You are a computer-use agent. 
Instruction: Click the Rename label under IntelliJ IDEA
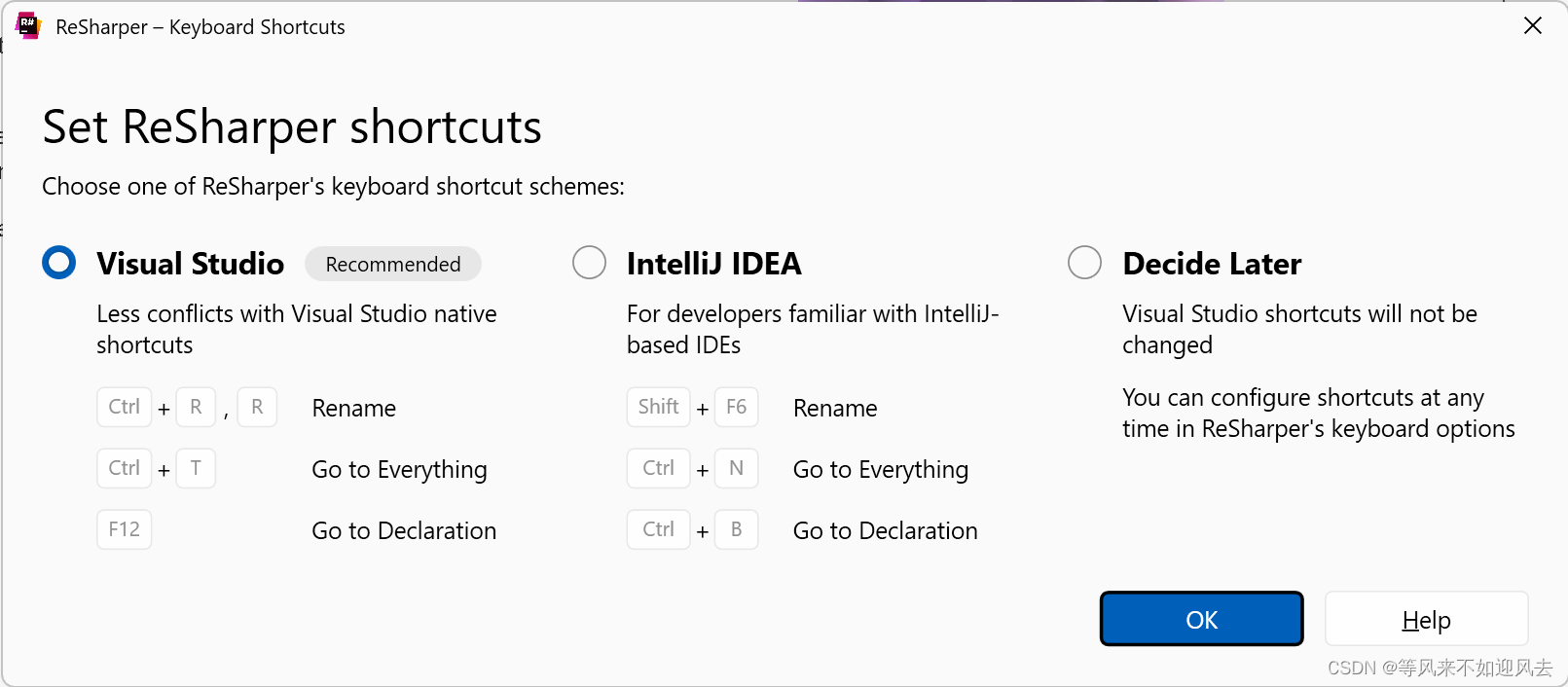point(835,408)
